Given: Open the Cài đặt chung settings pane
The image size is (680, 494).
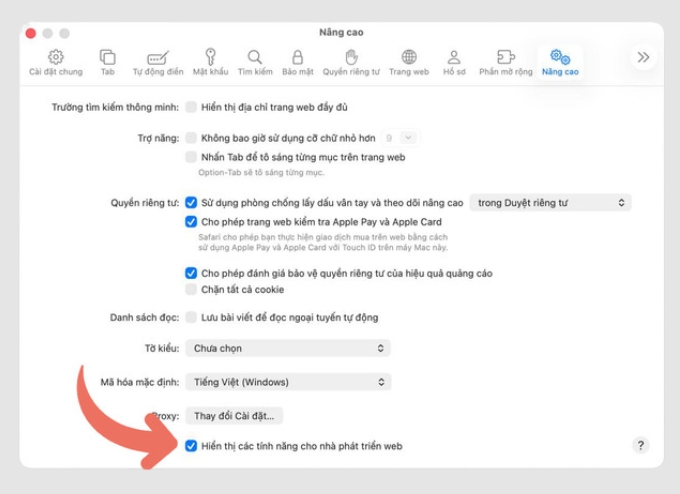Looking at the screenshot, I should pos(56,63).
